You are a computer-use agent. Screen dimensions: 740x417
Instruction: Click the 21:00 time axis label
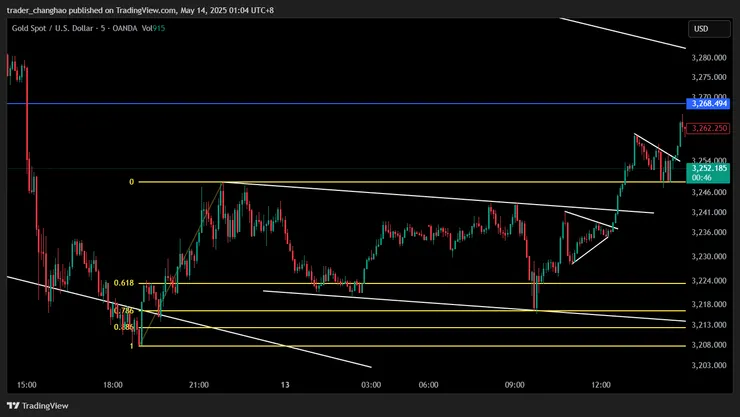(x=199, y=385)
